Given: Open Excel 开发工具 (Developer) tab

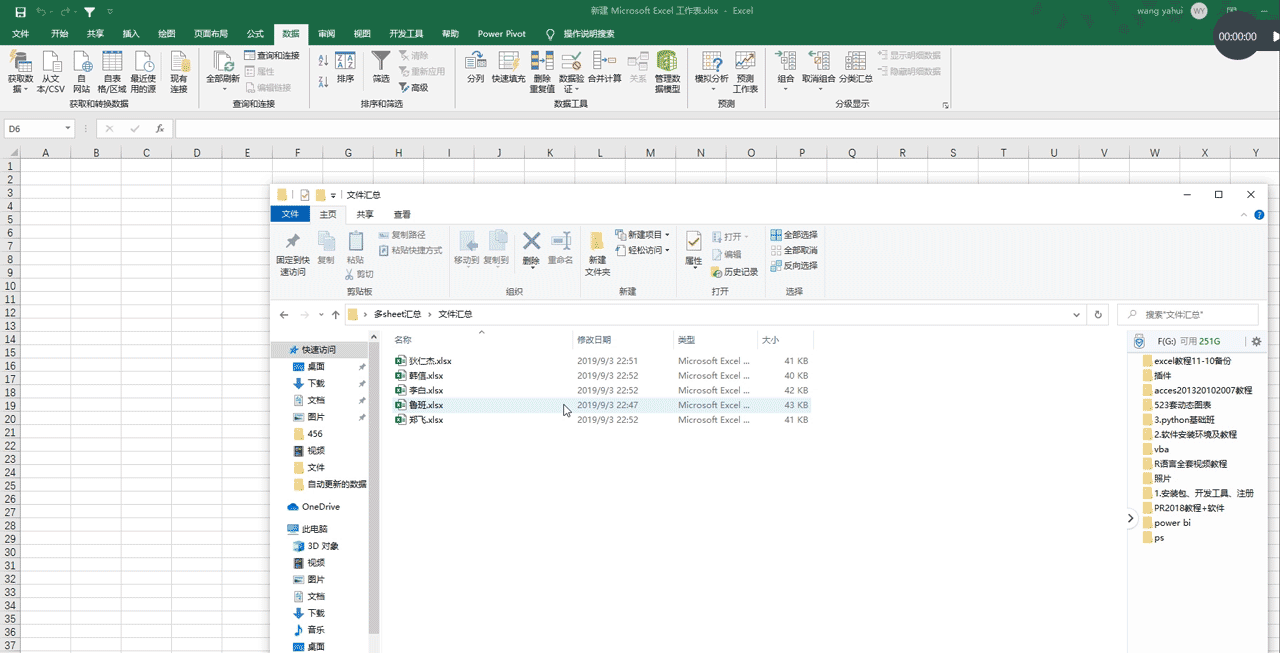Looking at the screenshot, I should point(406,33).
